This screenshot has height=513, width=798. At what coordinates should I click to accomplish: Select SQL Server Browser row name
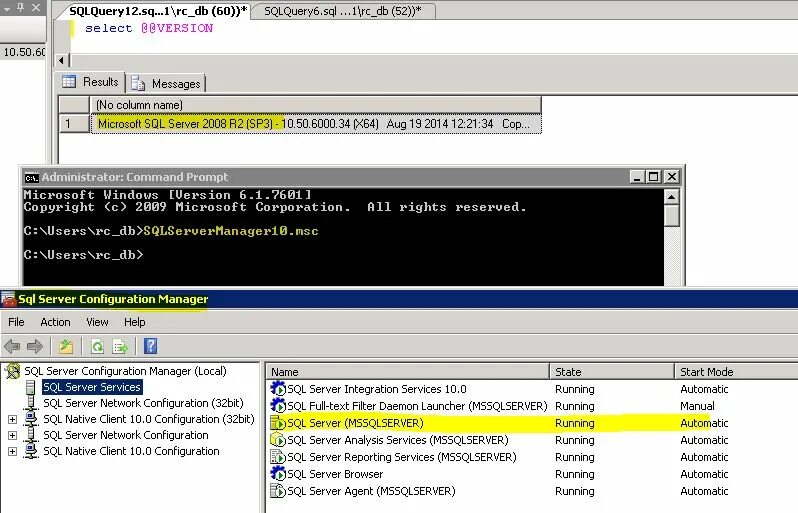click(x=335, y=474)
